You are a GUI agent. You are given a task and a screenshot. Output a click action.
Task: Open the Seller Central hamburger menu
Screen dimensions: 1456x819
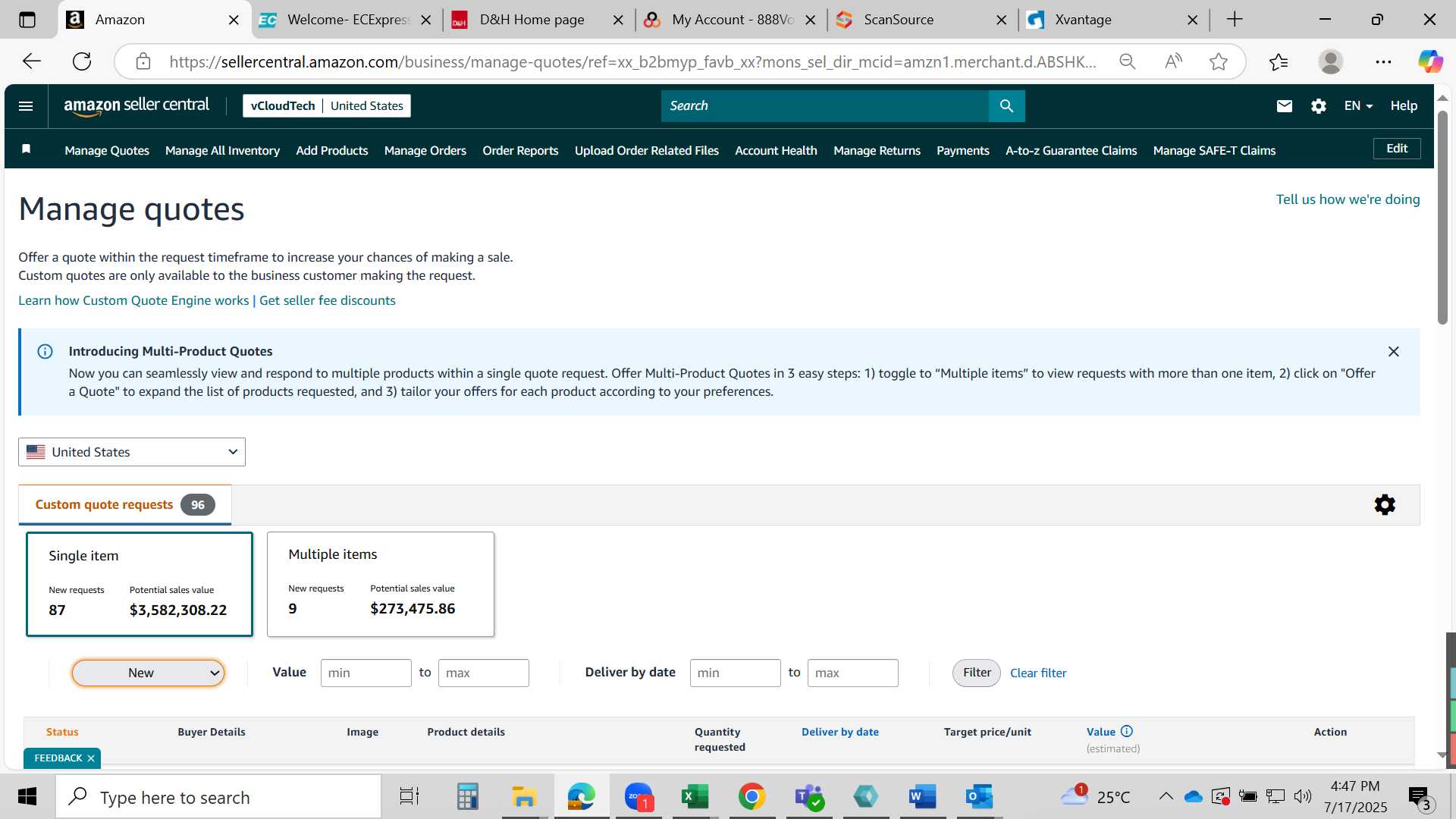26,106
